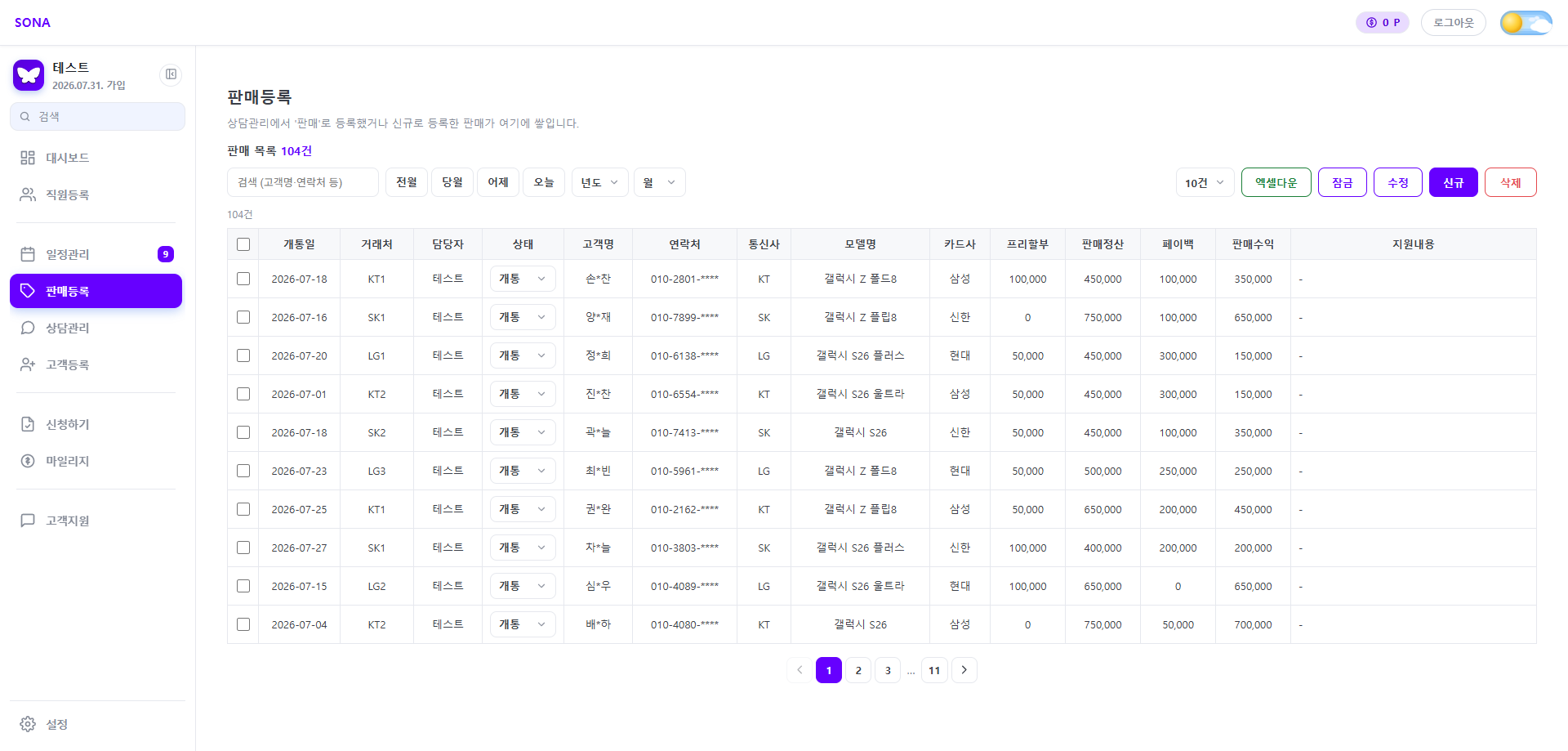Click the 수정 button

pyautogui.click(x=1398, y=182)
